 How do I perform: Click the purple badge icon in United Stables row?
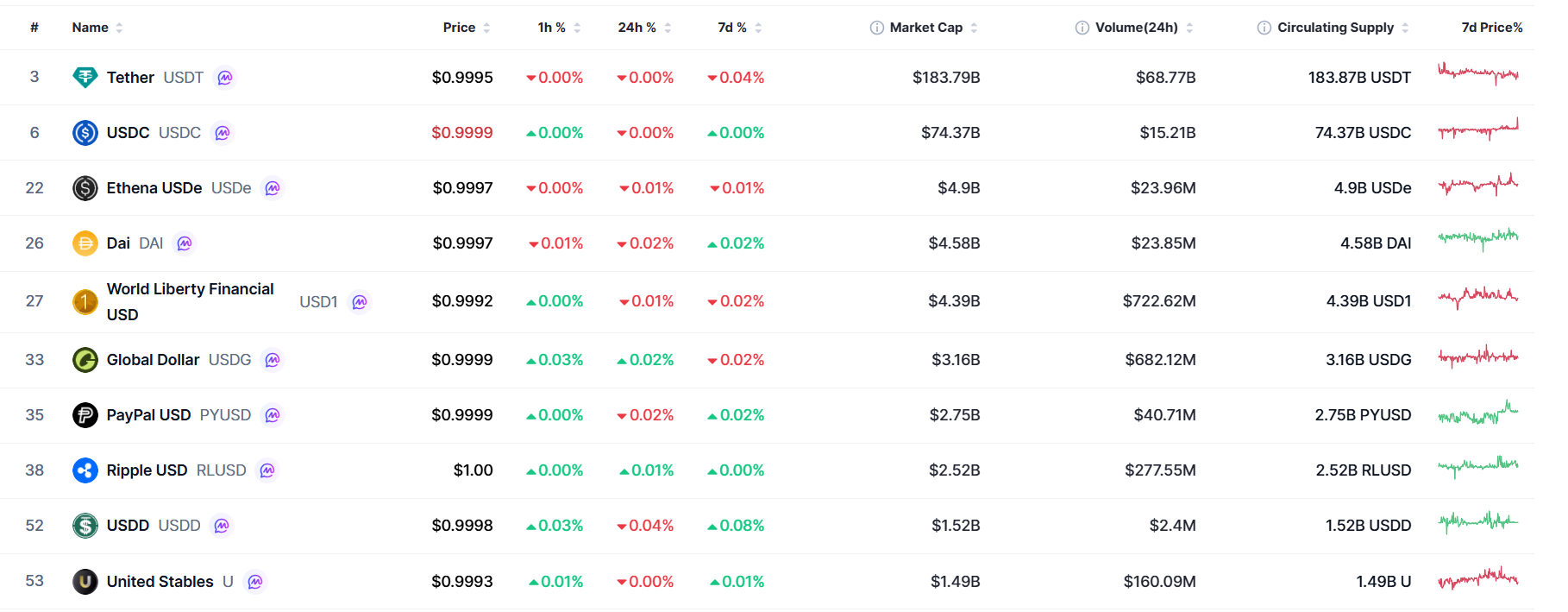[255, 582]
